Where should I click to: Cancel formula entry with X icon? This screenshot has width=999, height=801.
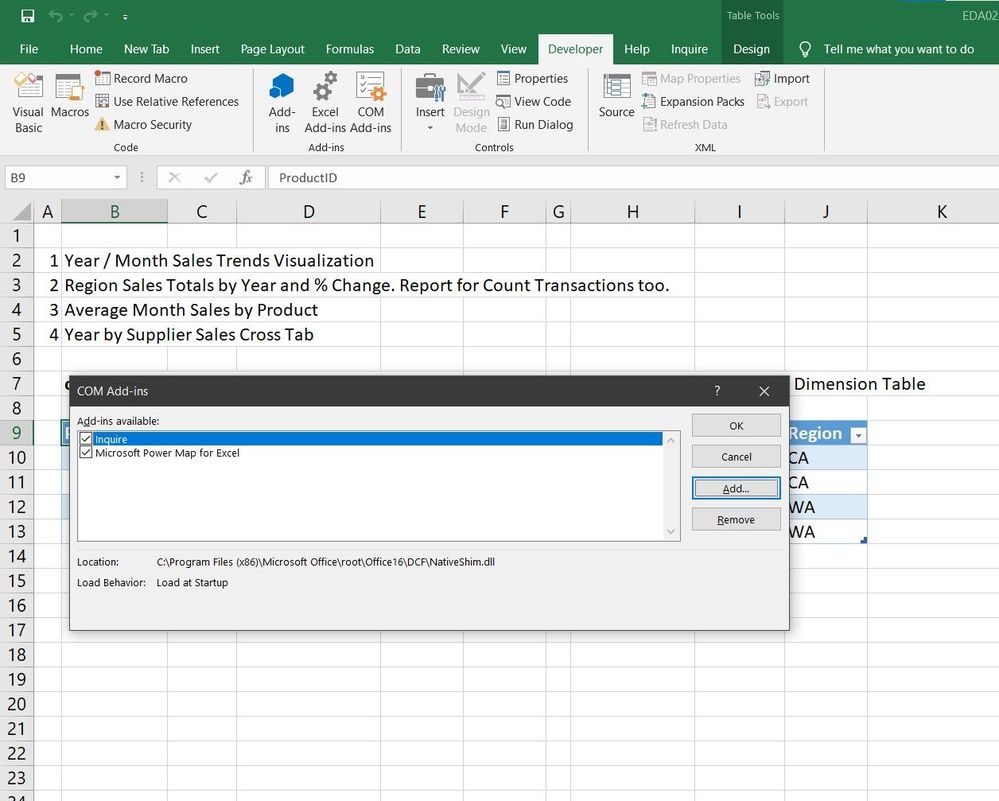click(x=175, y=177)
